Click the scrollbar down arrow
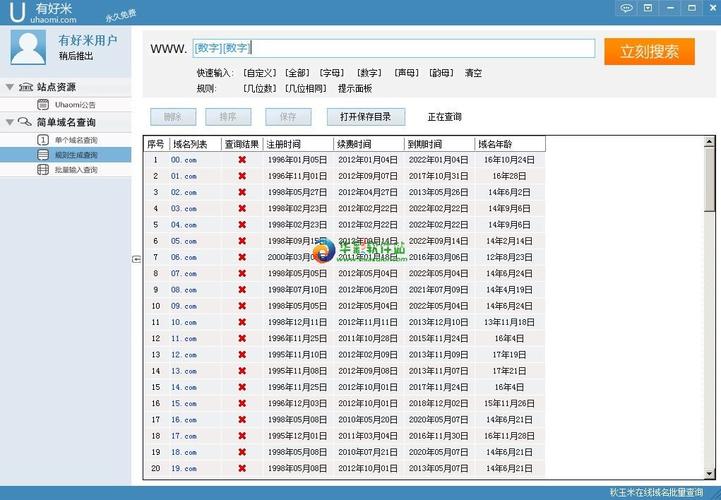Image resolution: width=721 pixels, height=500 pixels. pyautogui.click(x=710, y=473)
